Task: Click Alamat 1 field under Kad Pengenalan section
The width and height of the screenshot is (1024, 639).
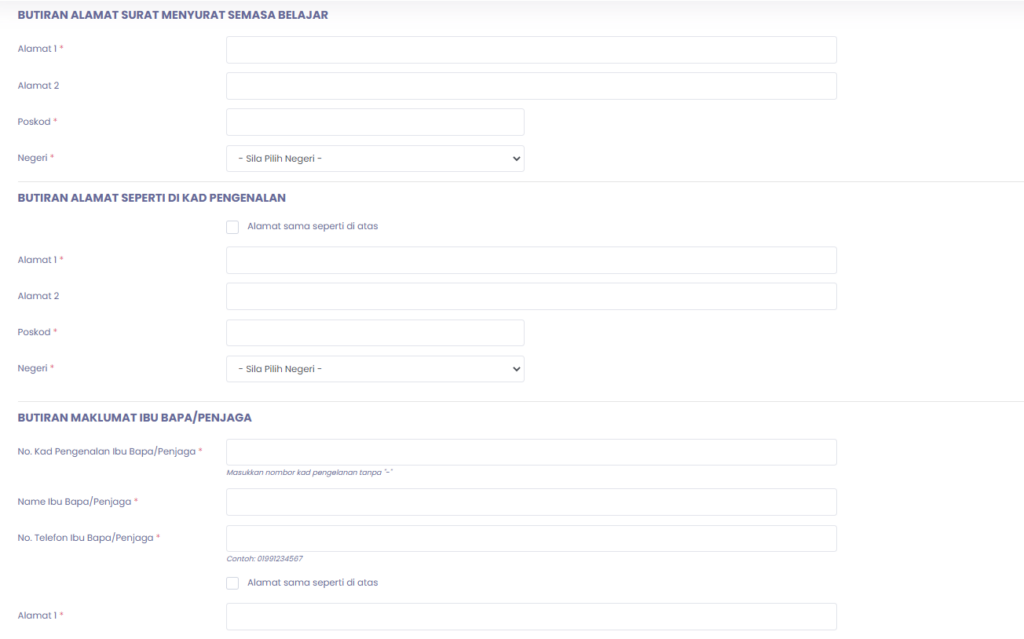Action: (531, 260)
